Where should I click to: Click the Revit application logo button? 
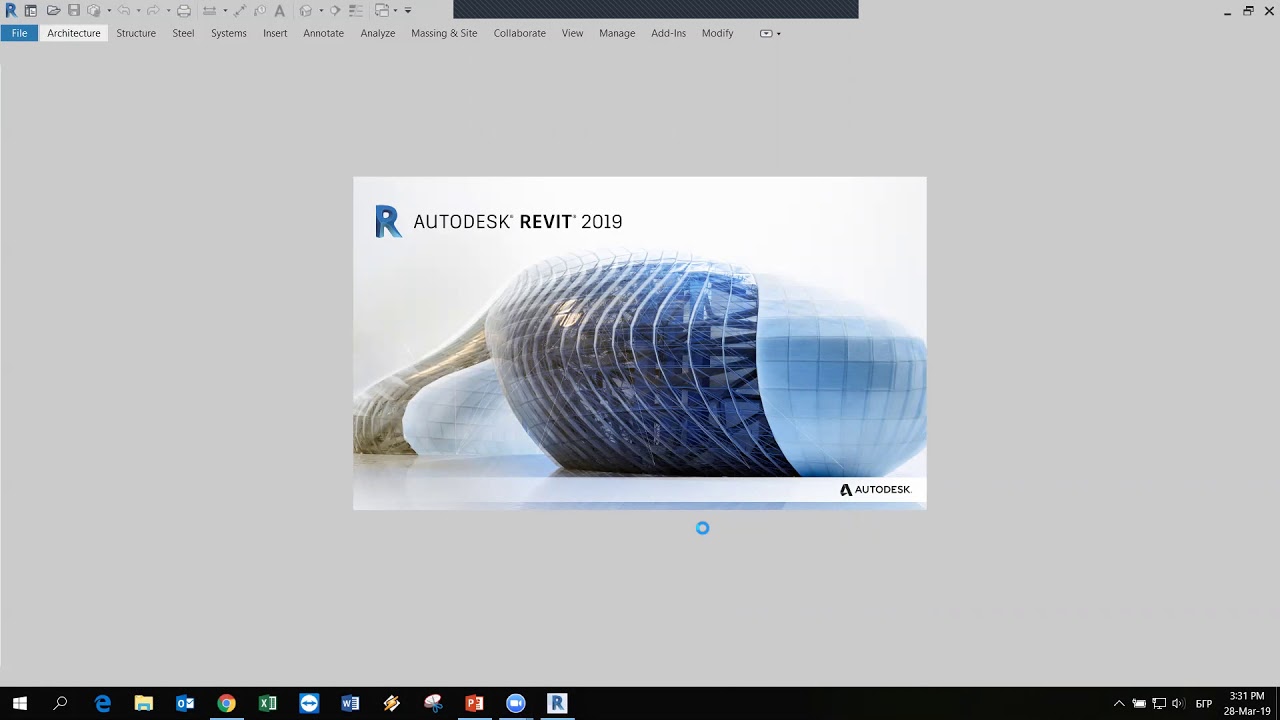[11, 10]
